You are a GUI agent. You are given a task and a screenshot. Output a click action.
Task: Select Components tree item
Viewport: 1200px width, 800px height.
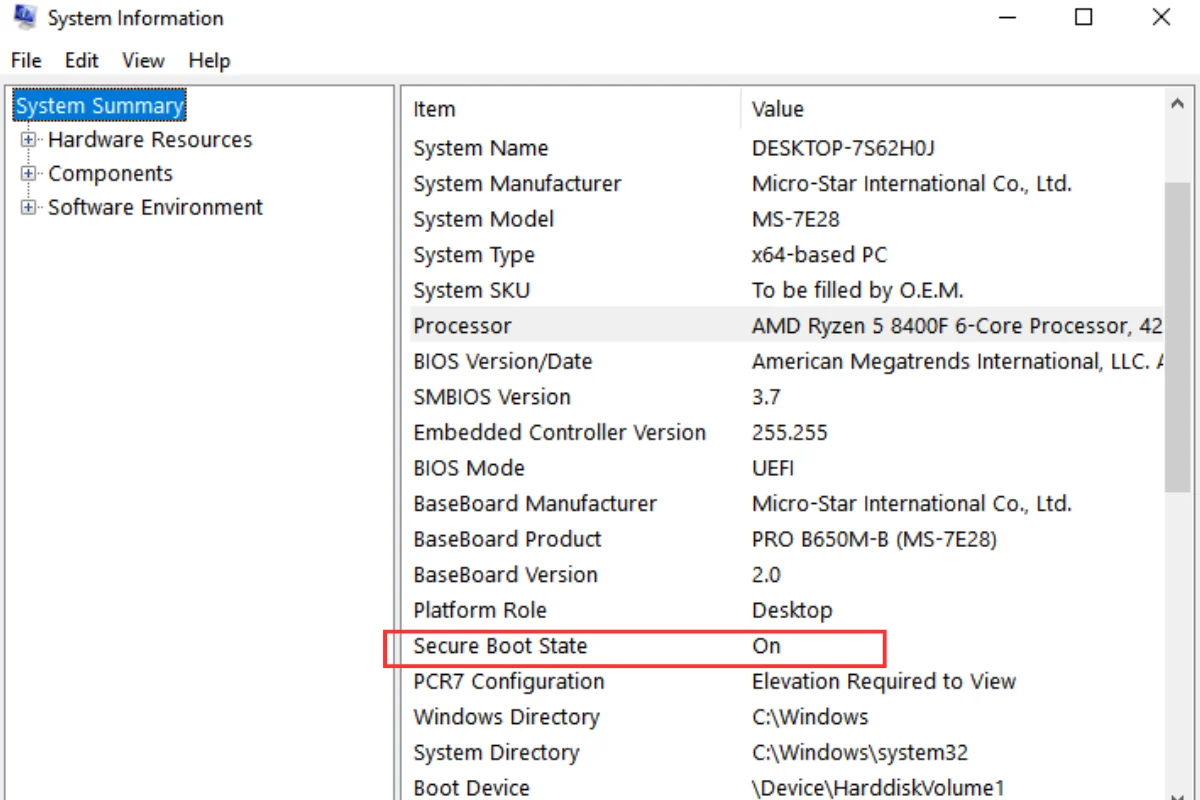tap(110, 174)
